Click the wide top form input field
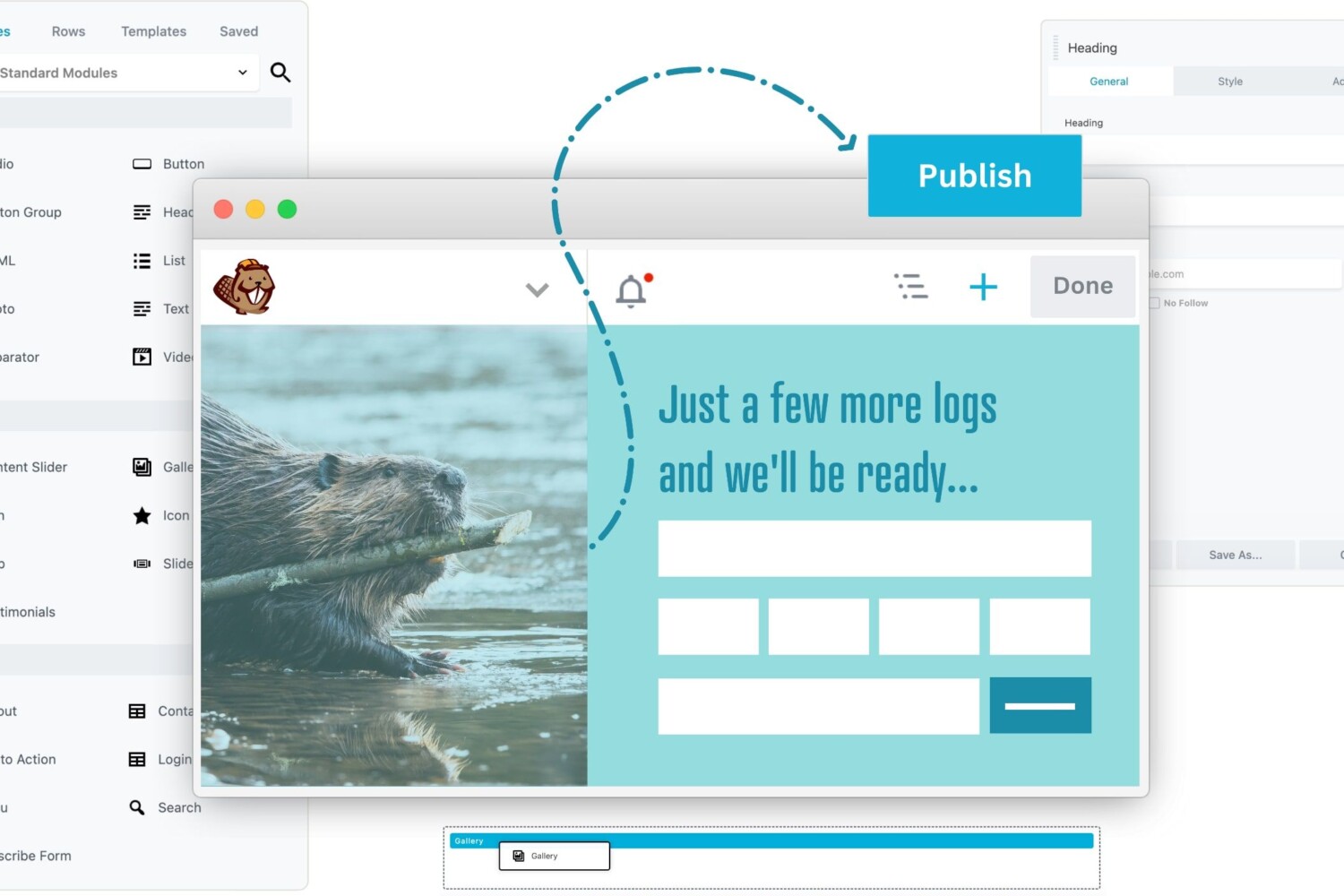Screen dimensions: 1344x896 pos(874,548)
